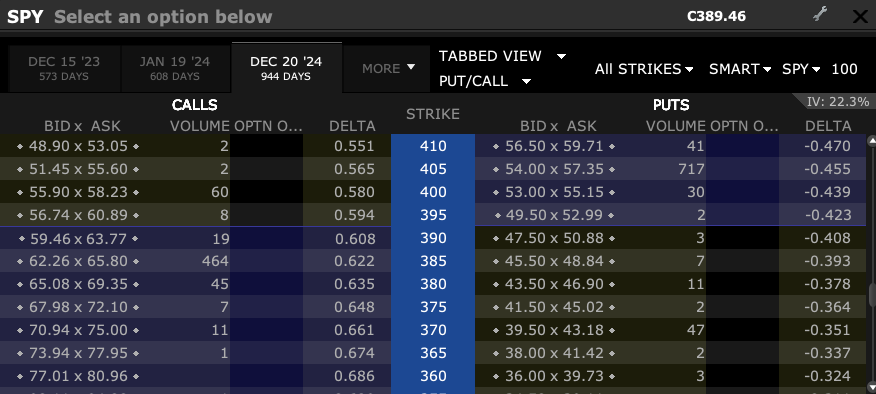Select the 56.50 x 59.71 put quote
876x394 pixels.
554,146
